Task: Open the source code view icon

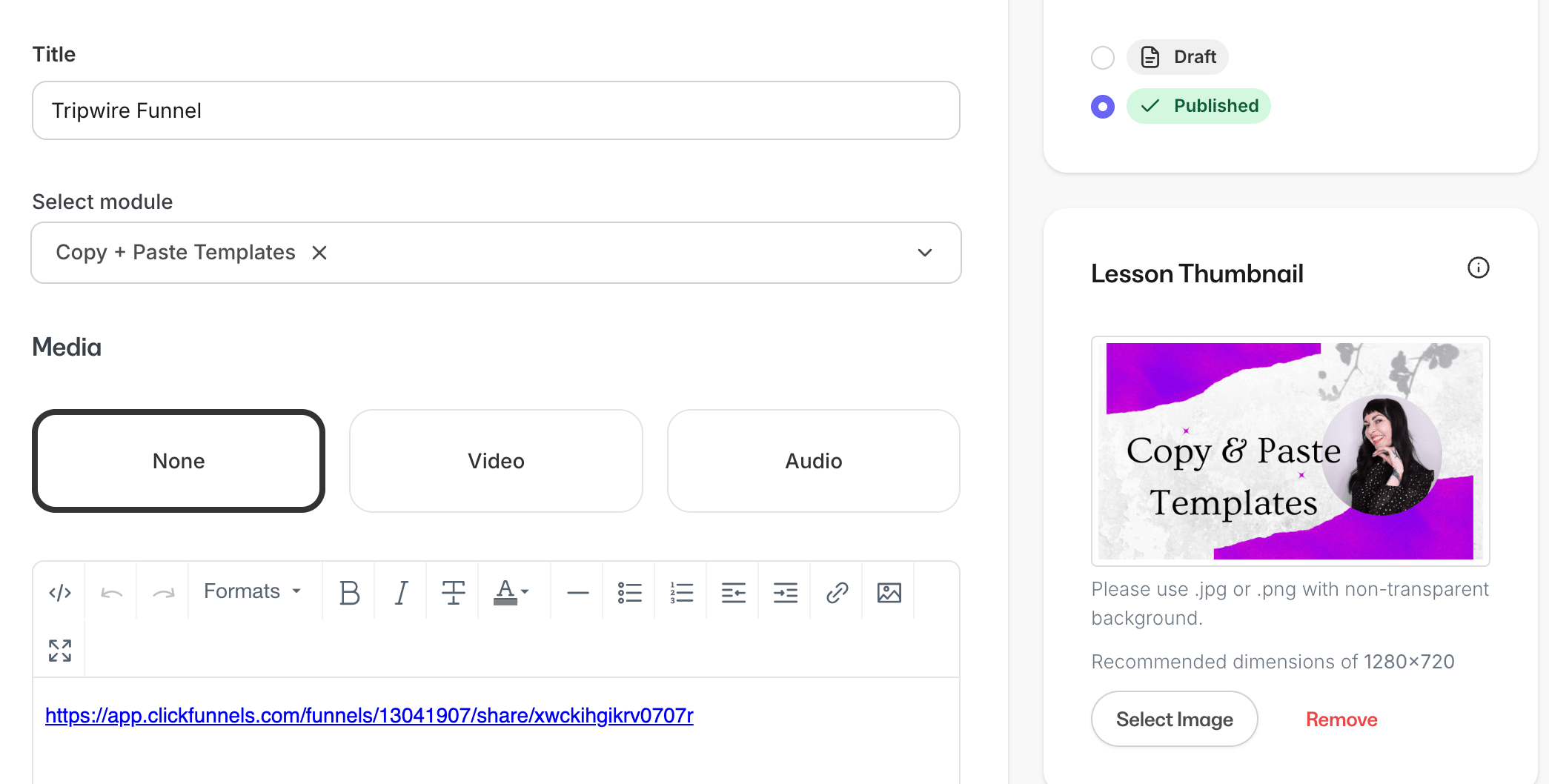Action: click(59, 592)
